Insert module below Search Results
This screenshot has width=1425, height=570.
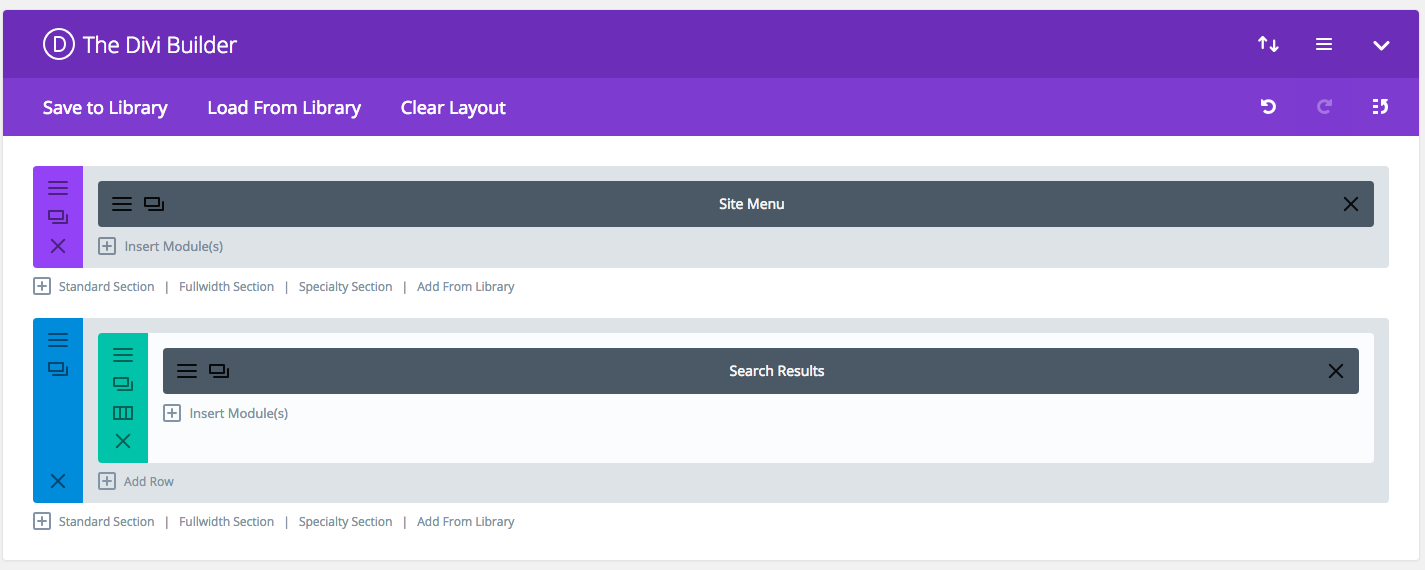(226, 413)
